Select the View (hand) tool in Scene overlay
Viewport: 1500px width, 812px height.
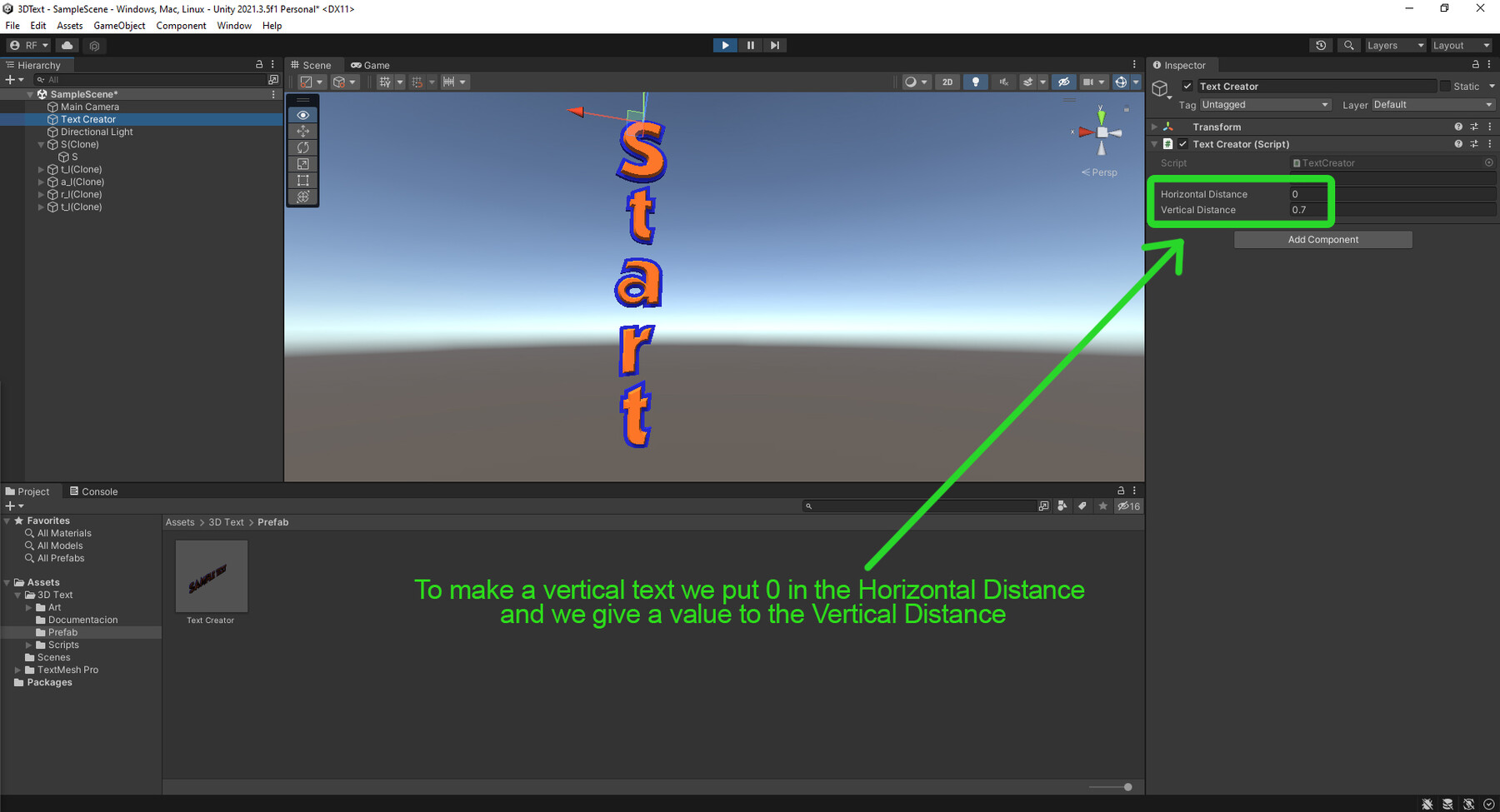click(x=302, y=115)
